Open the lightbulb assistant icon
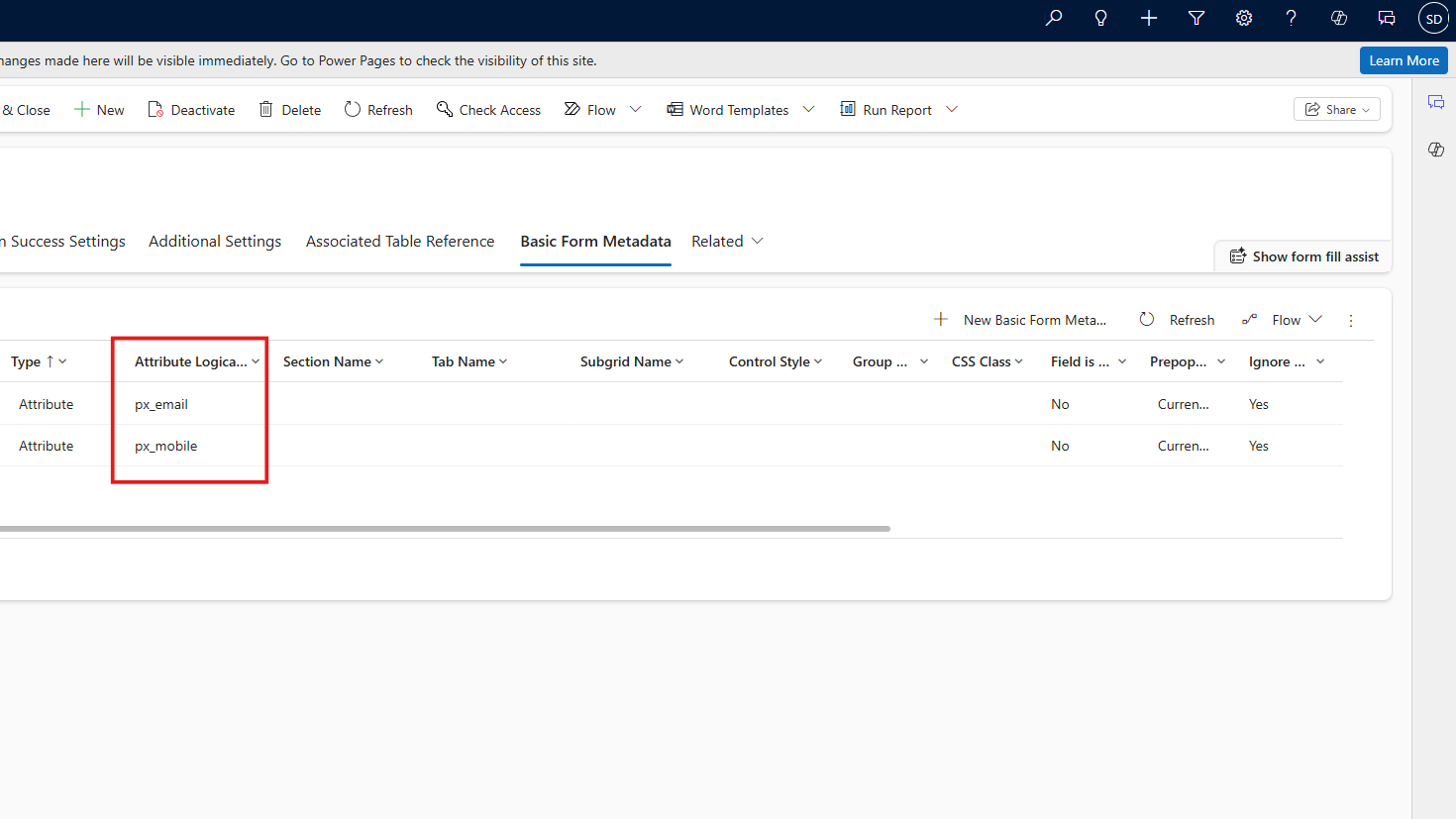The width and height of the screenshot is (1456, 819). [1100, 18]
